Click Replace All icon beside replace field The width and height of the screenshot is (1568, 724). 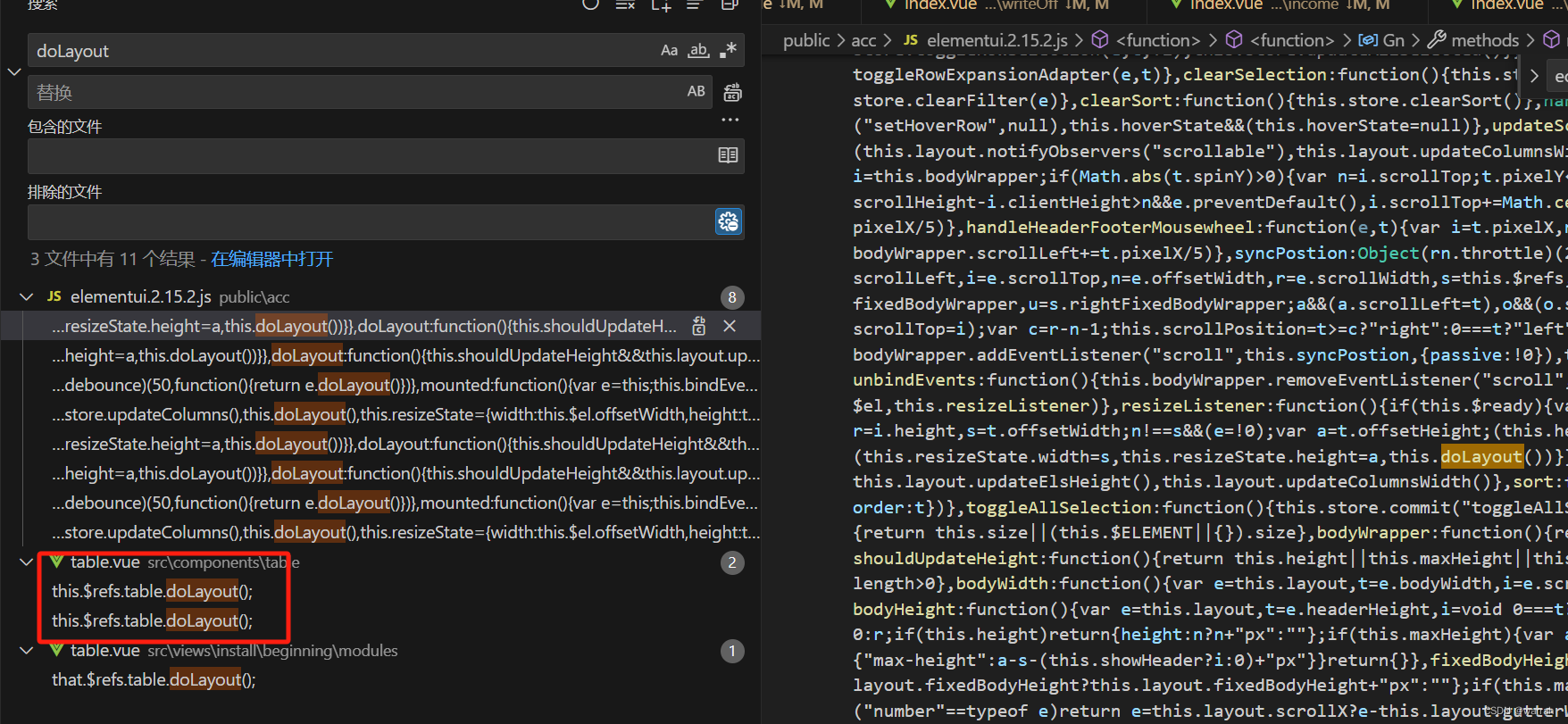click(x=732, y=92)
